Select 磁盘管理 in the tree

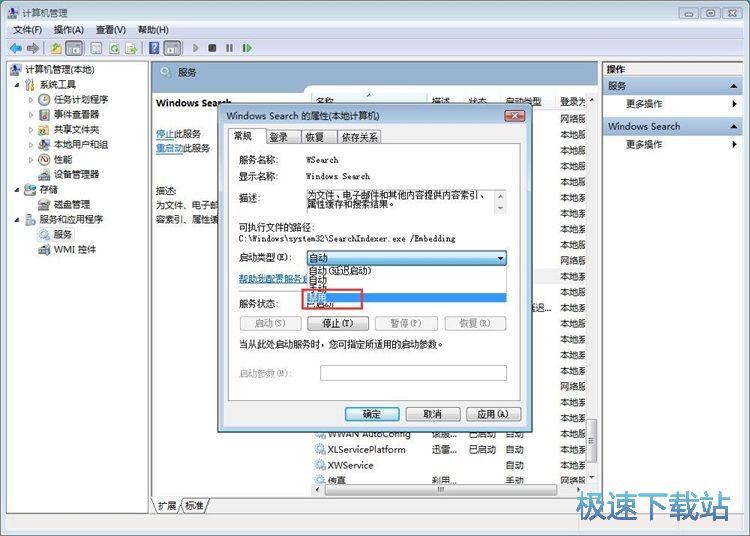(x=72, y=205)
